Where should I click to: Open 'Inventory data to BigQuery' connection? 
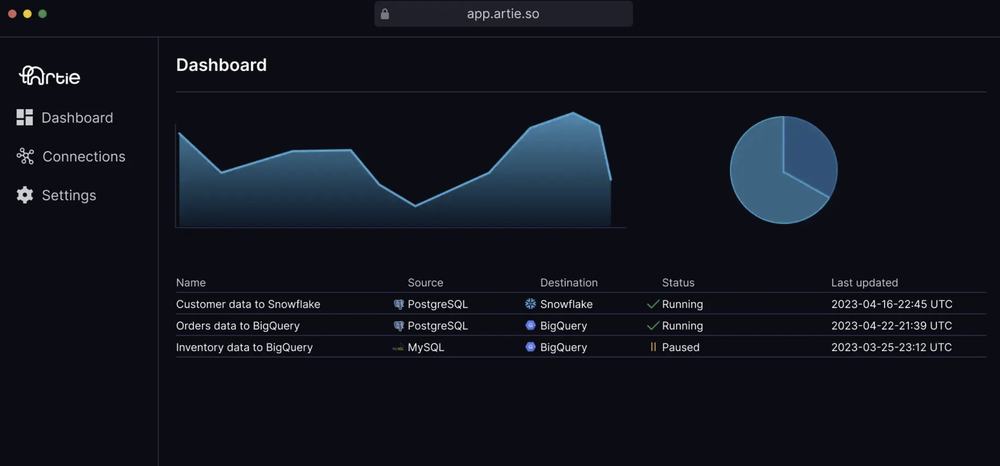tap(244, 347)
